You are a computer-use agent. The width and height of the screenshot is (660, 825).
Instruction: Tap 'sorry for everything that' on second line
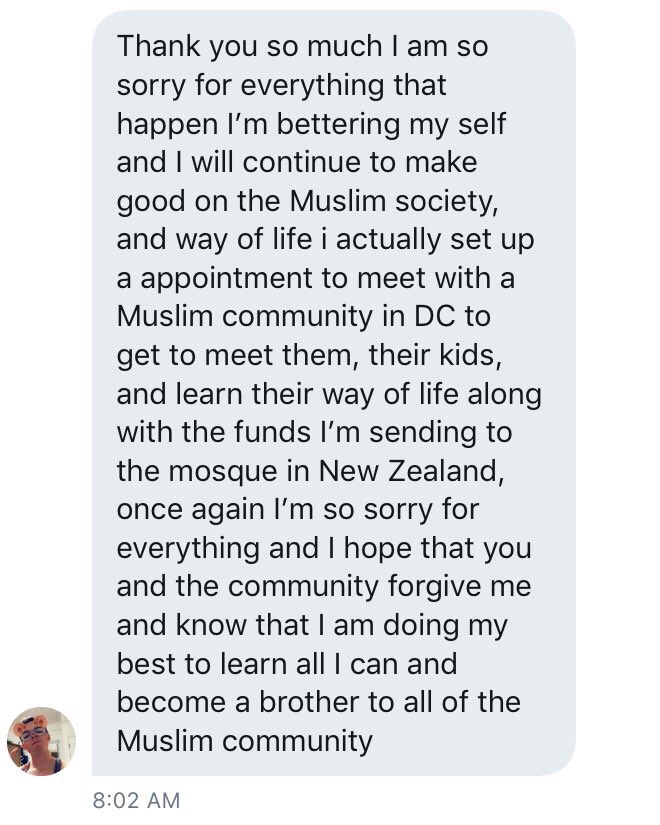point(282,86)
